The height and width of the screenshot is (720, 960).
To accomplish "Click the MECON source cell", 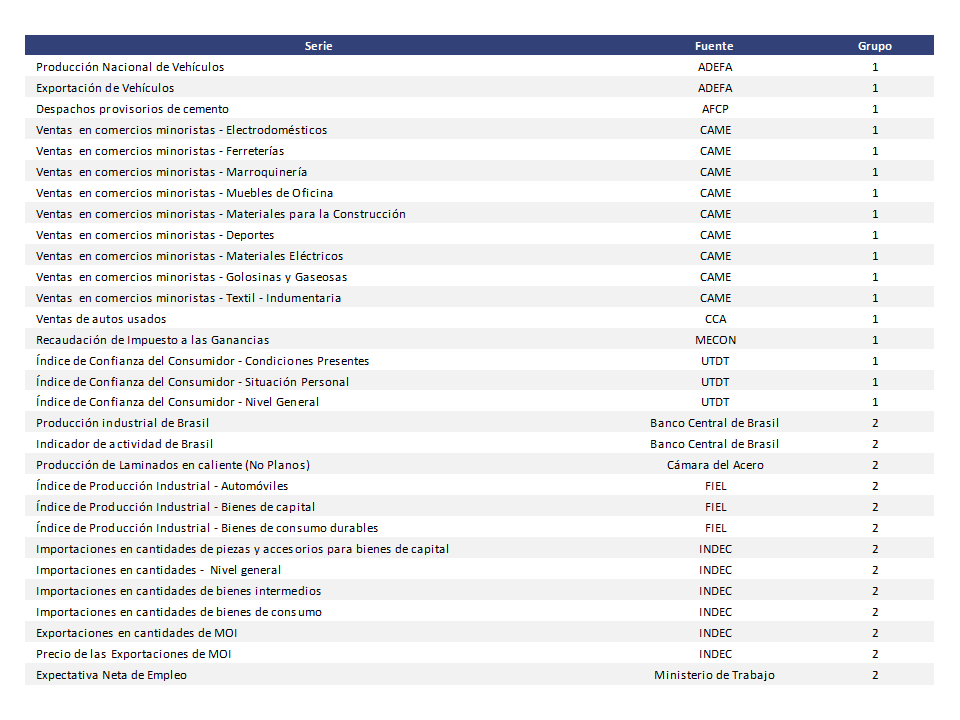I will click(714, 339).
